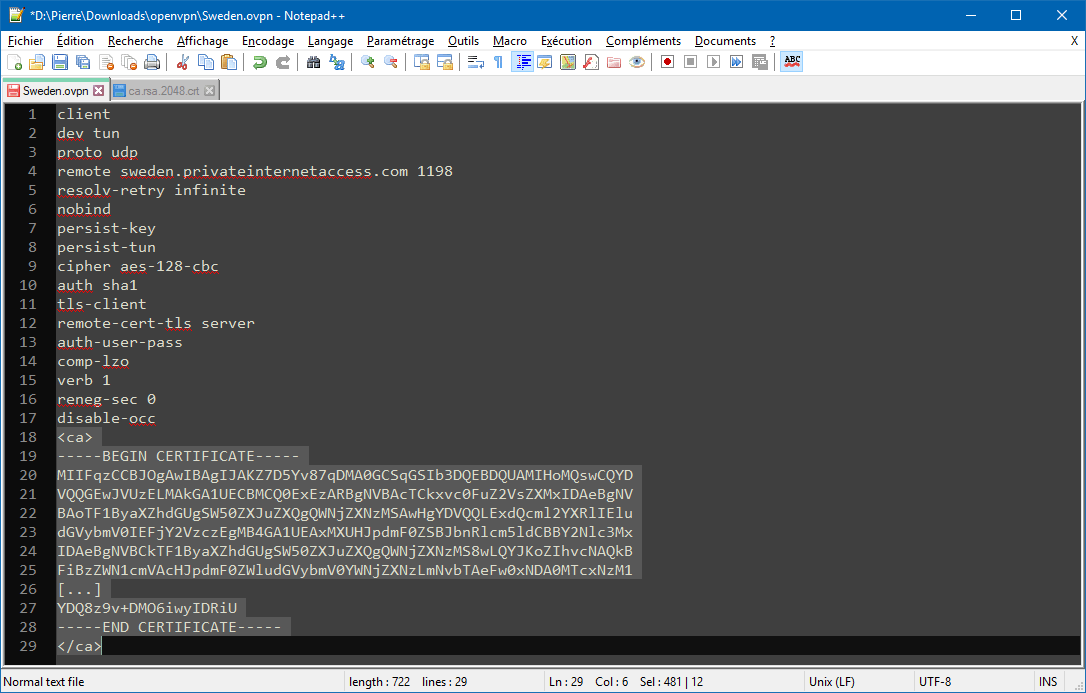
Task: Toggle synchronize vertical scrolling icon
Action: (422, 62)
